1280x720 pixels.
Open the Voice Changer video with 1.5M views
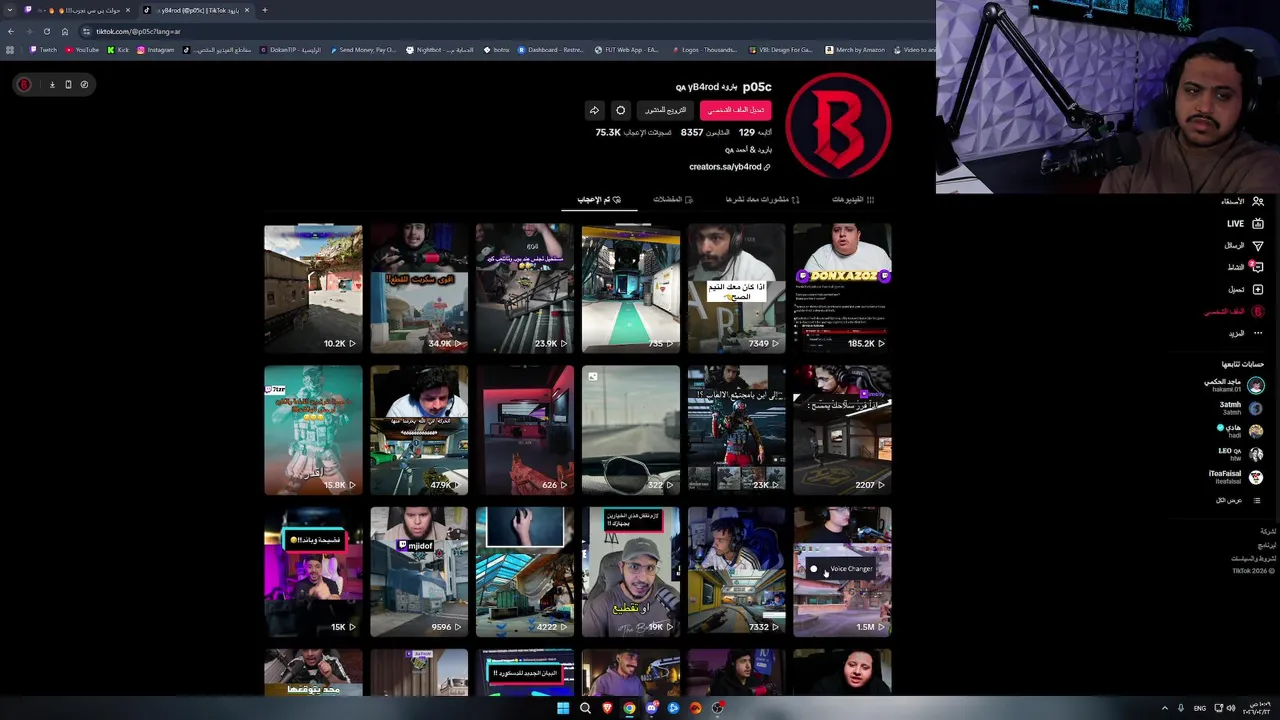coord(842,572)
